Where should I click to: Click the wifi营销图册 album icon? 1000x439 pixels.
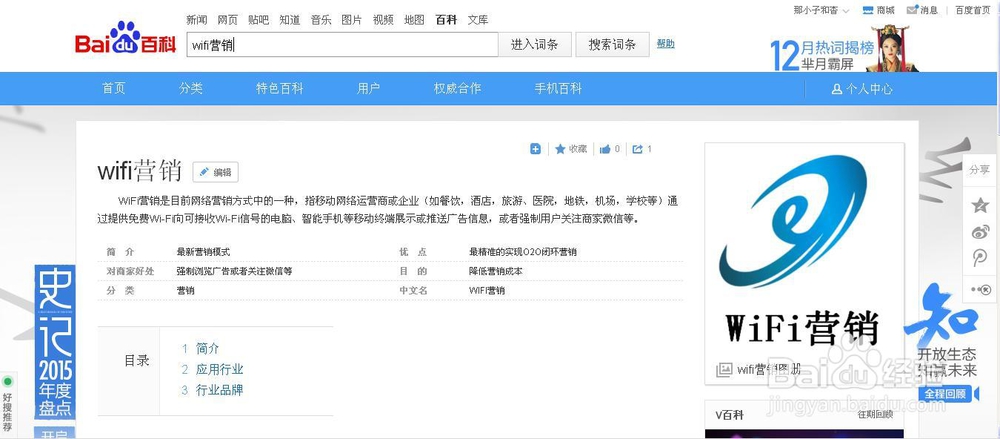click(x=724, y=369)
